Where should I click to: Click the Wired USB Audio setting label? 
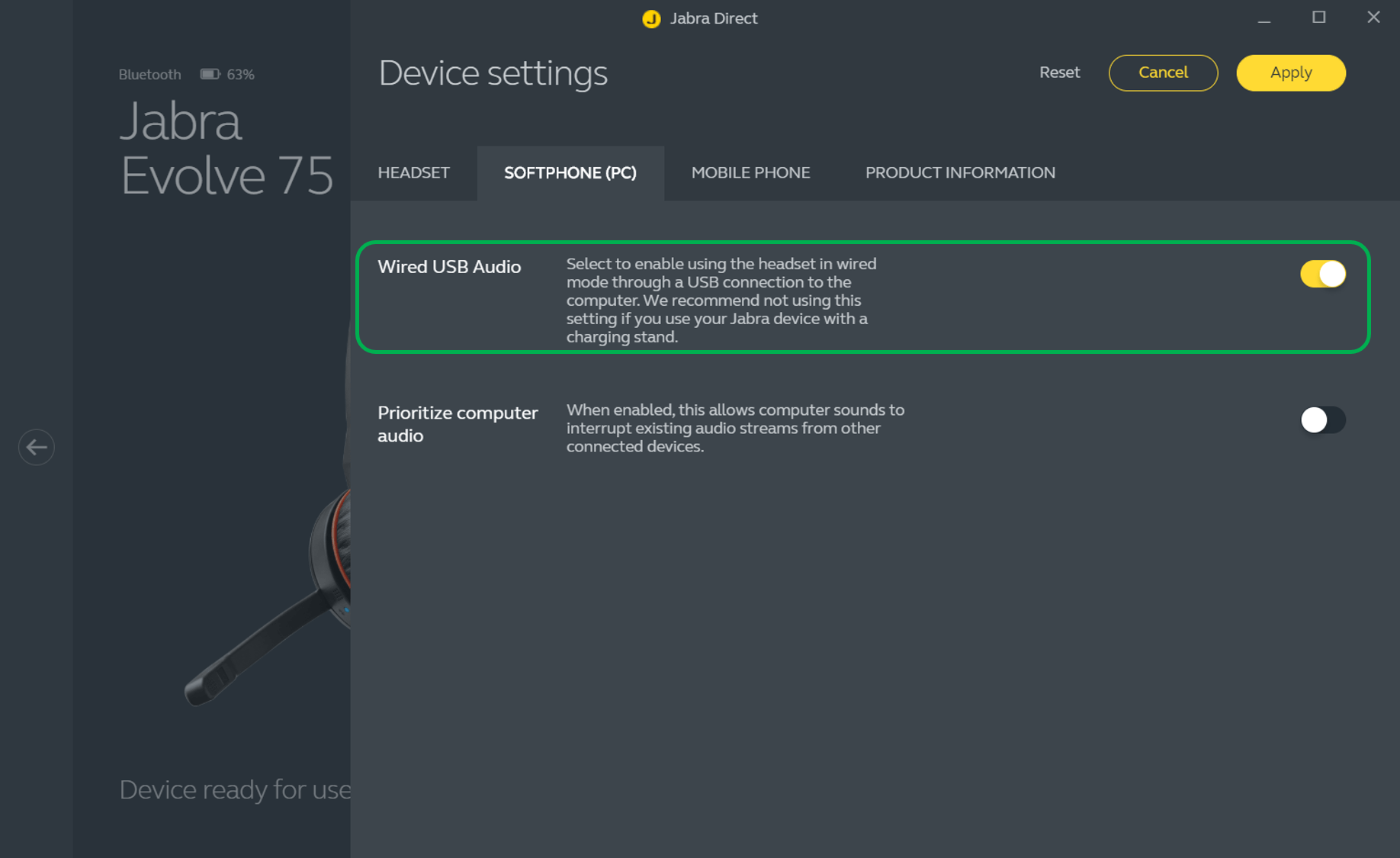[449, 267]
